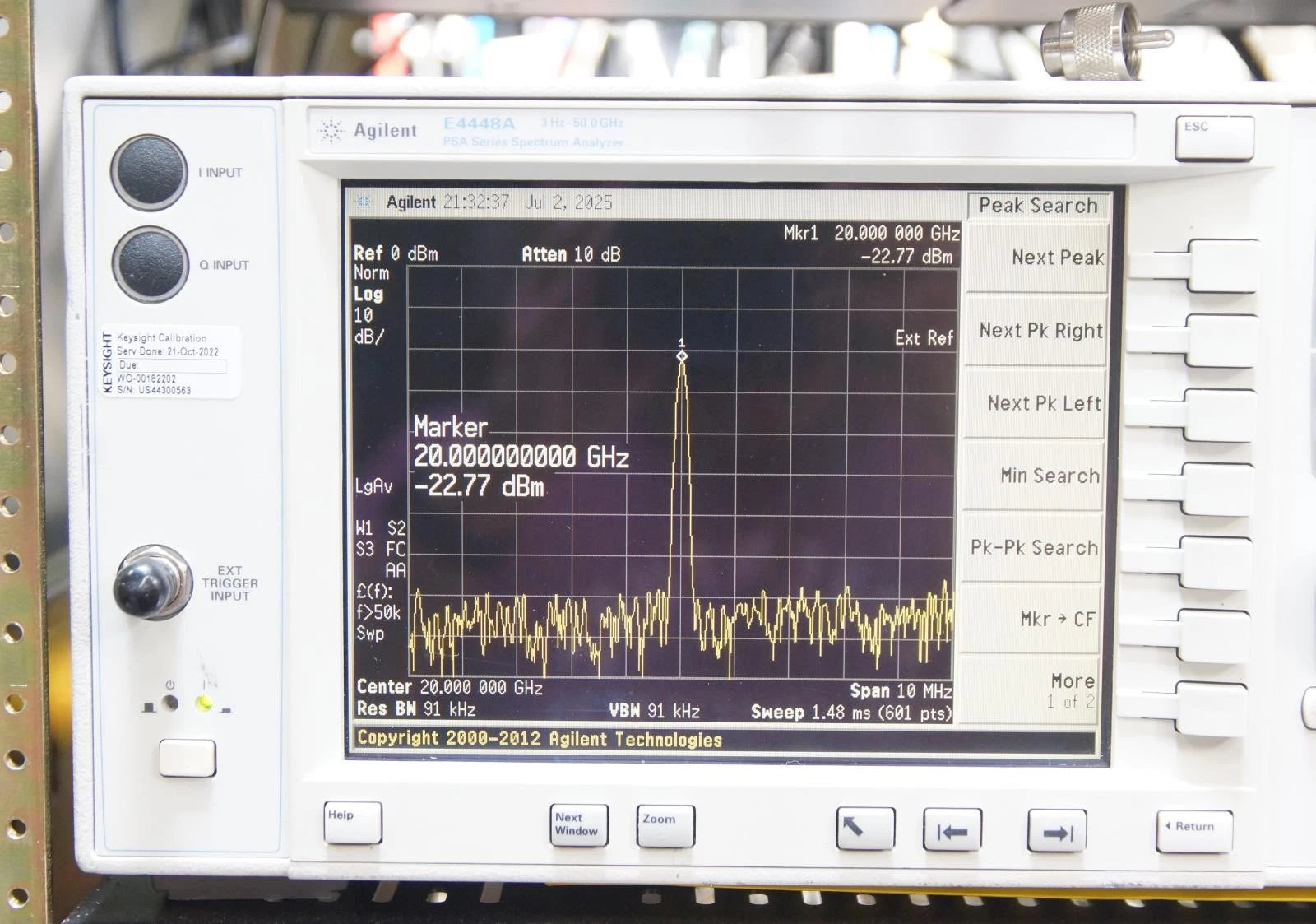Click the Return button

coord(1194,830)
